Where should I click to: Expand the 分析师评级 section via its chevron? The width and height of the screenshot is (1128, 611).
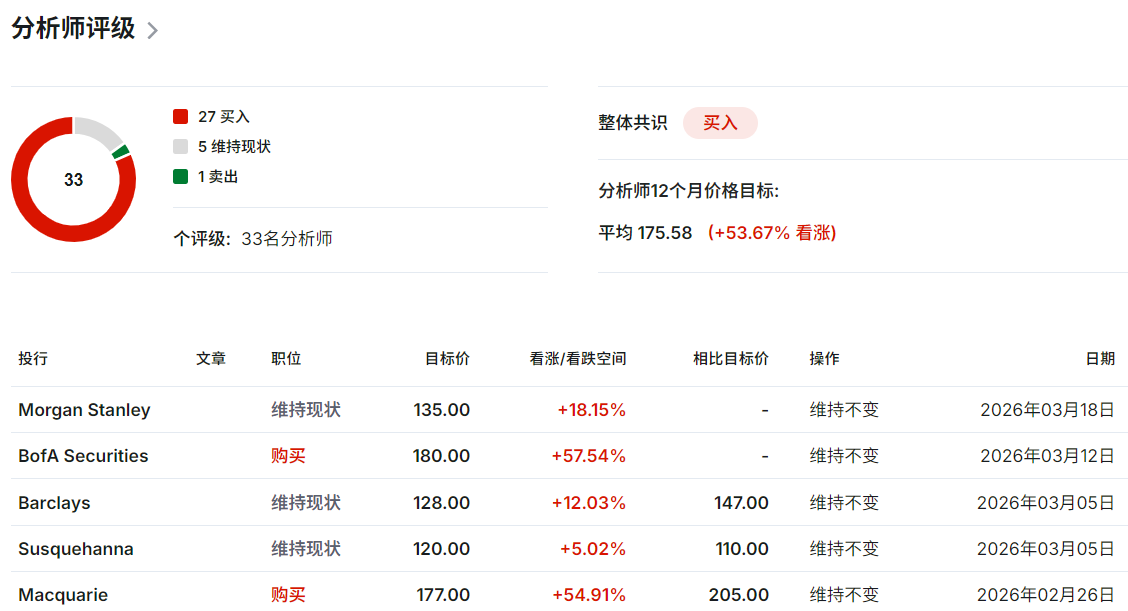point(152,30)
